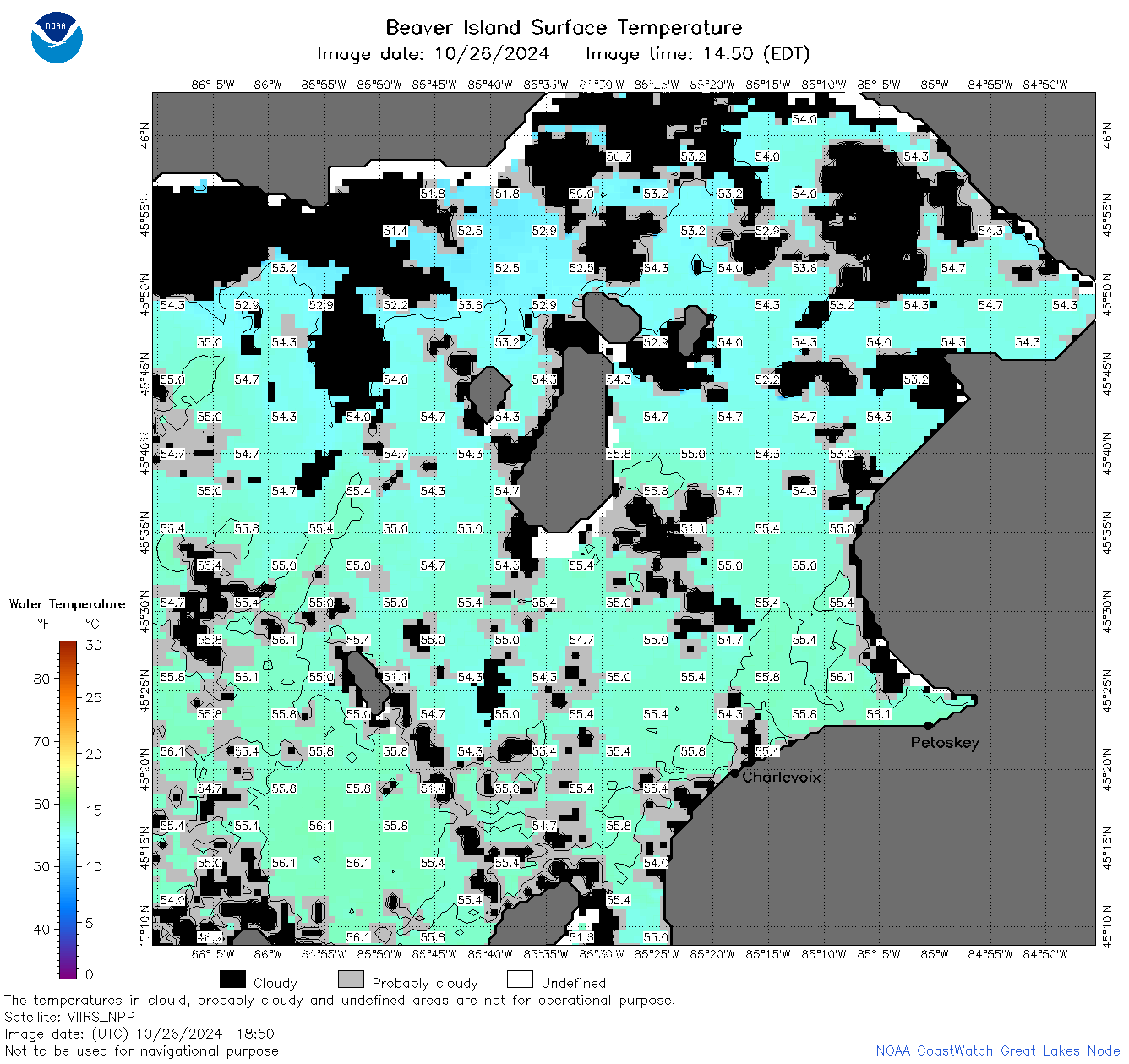Click the Image date 10/26/2024 header text

[433, 54]
